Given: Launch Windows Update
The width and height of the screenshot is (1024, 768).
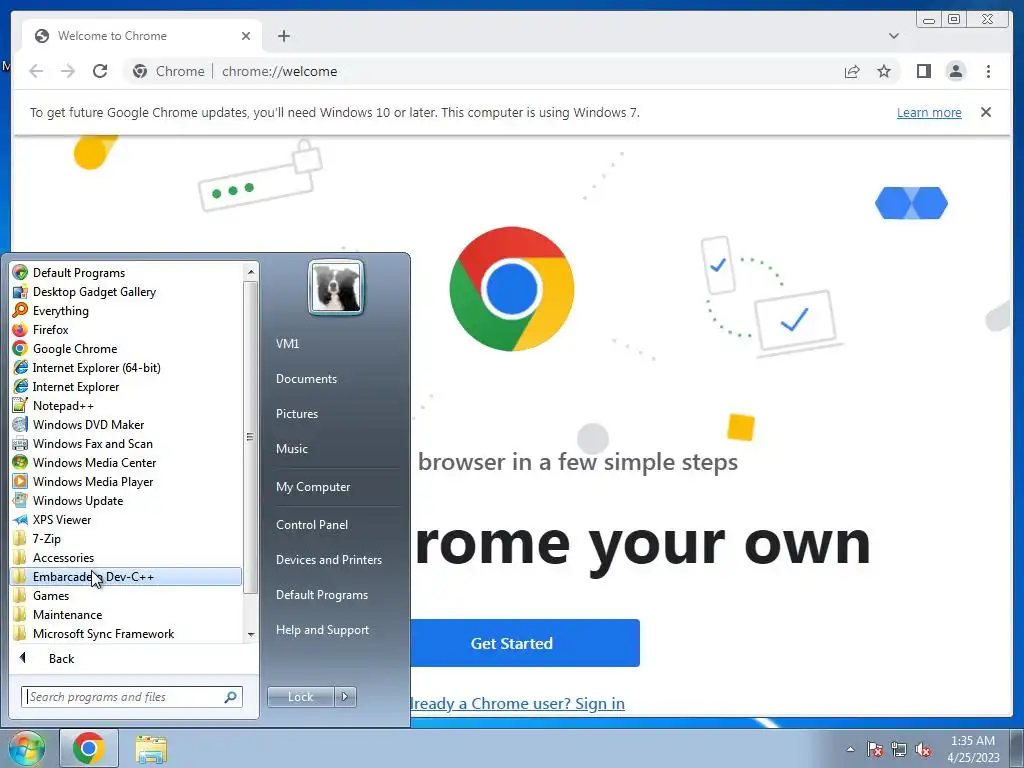Looking at the screenshot, I should pos(78,500).
